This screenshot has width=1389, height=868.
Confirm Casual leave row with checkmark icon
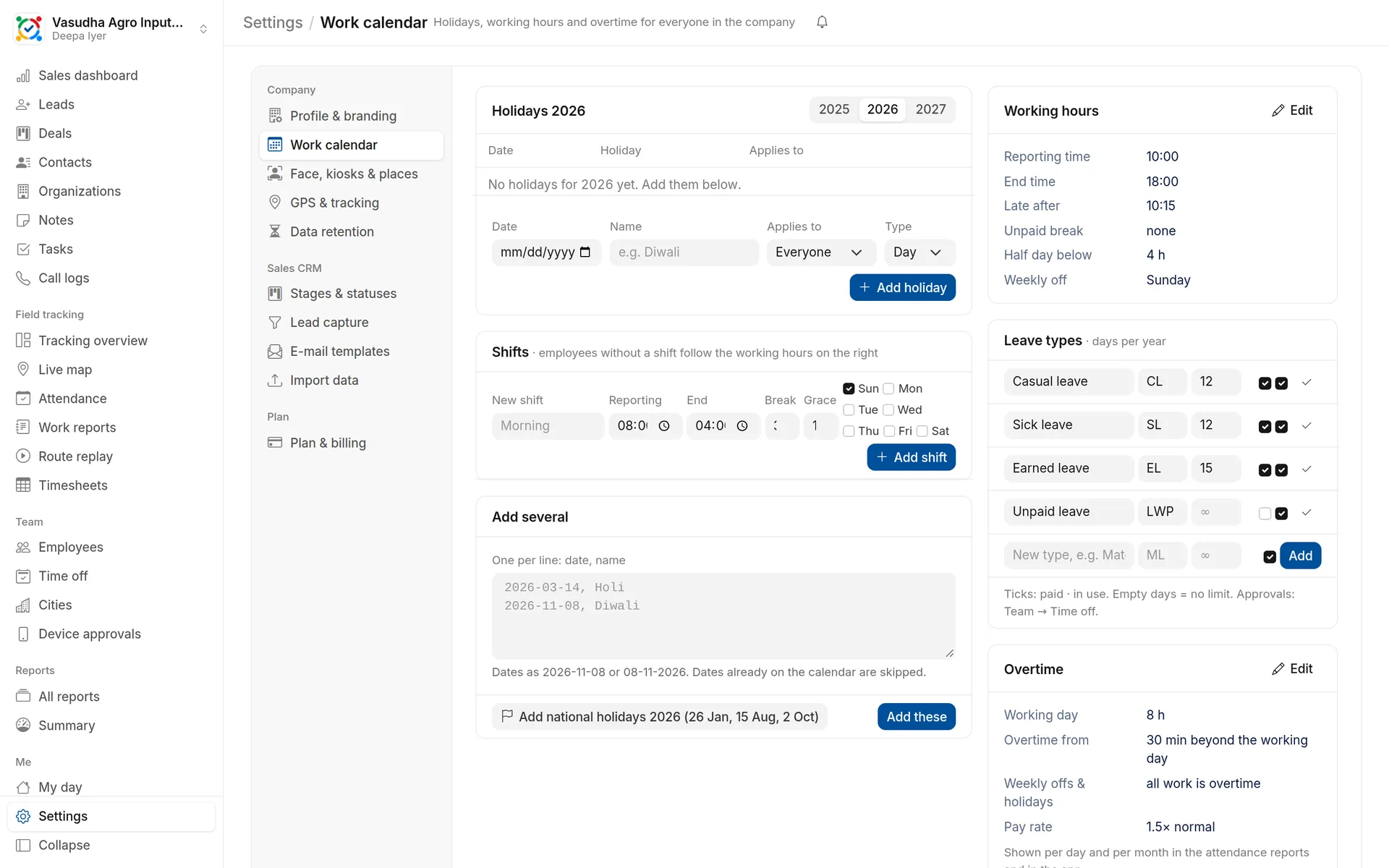point(1307,382)
